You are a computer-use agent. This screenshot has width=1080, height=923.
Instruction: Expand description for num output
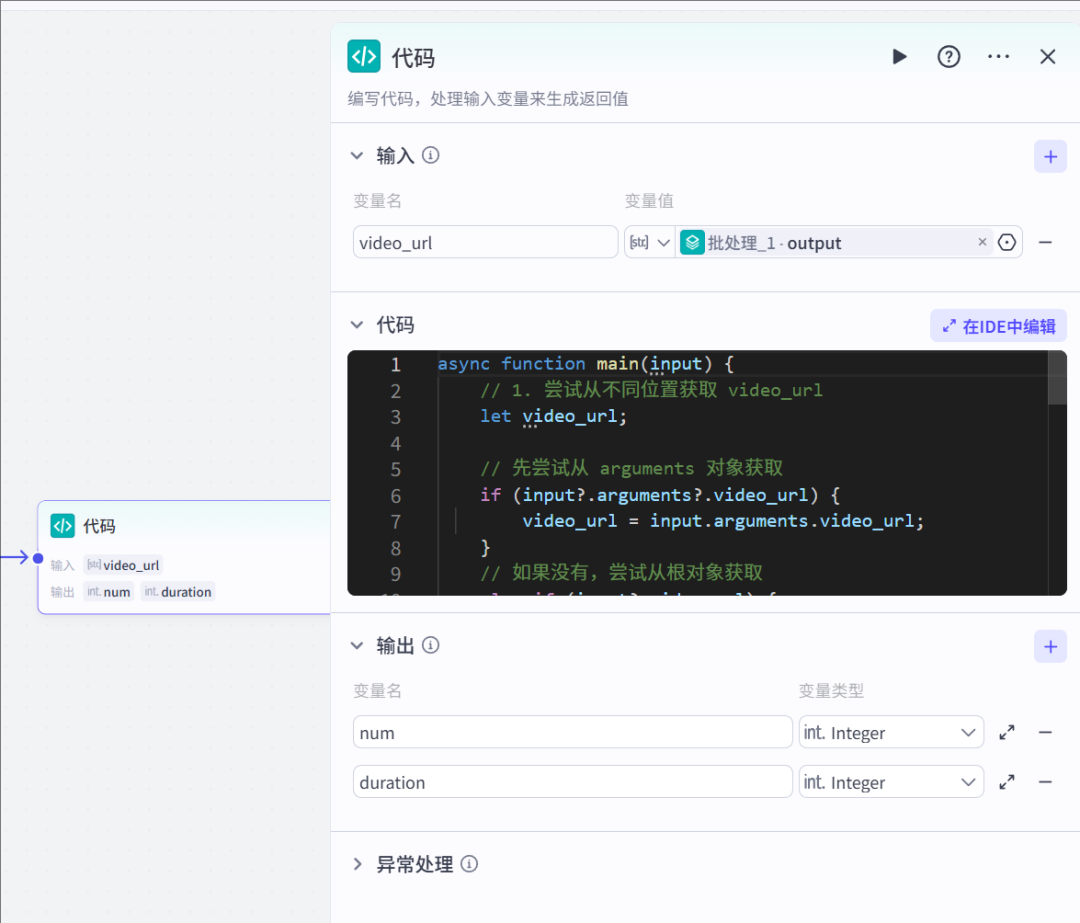pyautogui.click(x=1006, y=732)
